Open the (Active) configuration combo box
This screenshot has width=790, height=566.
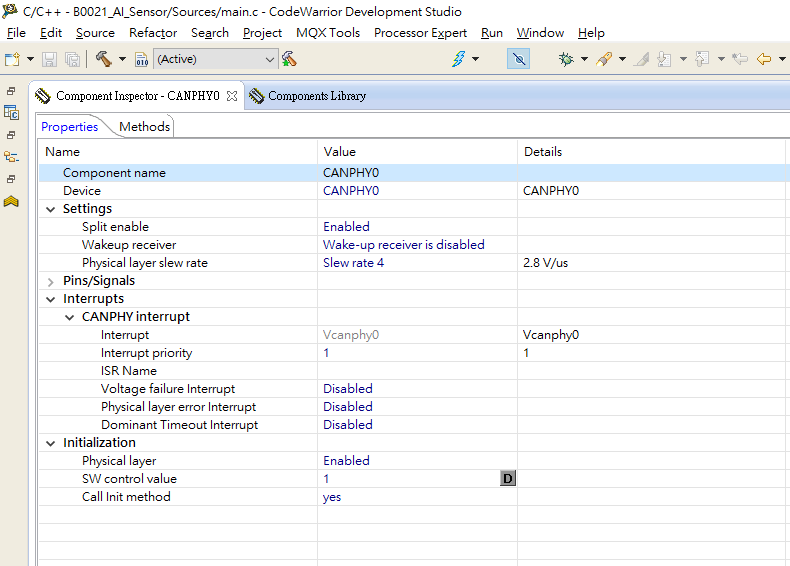coord(216,59)
